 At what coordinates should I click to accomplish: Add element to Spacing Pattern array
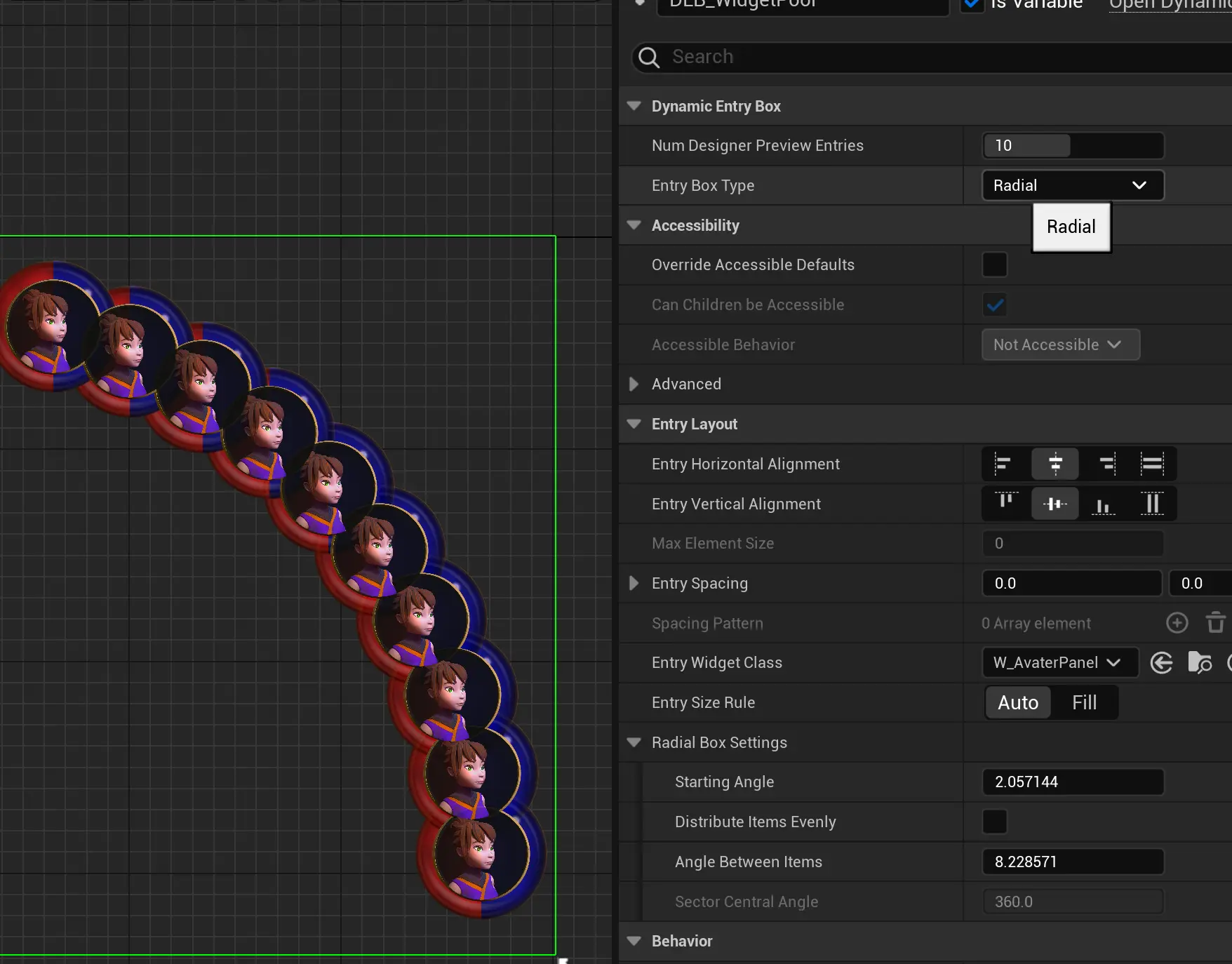1177,623
